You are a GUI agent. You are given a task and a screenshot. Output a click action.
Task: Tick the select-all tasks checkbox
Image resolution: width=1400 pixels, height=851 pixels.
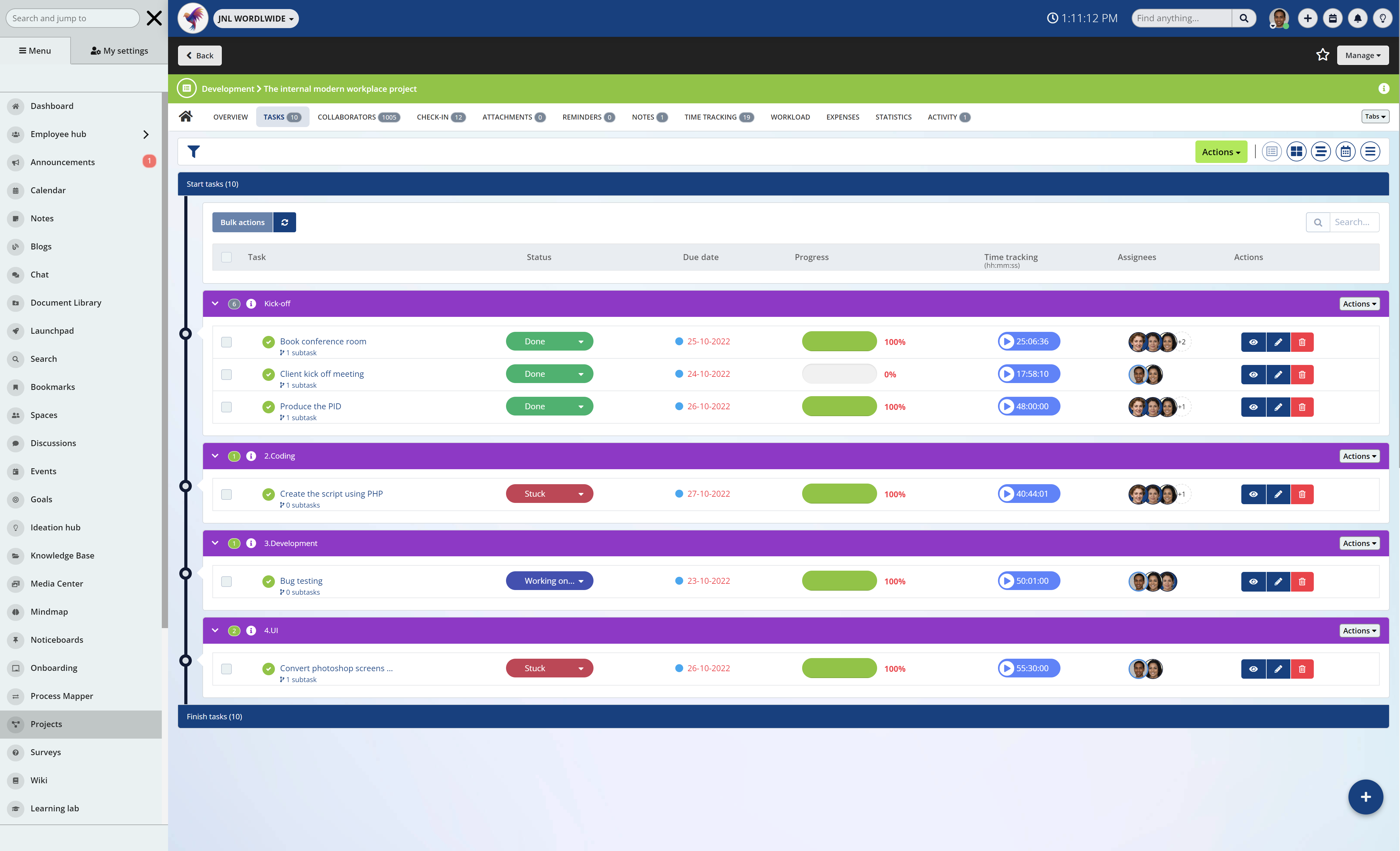(x=227, y=257)
